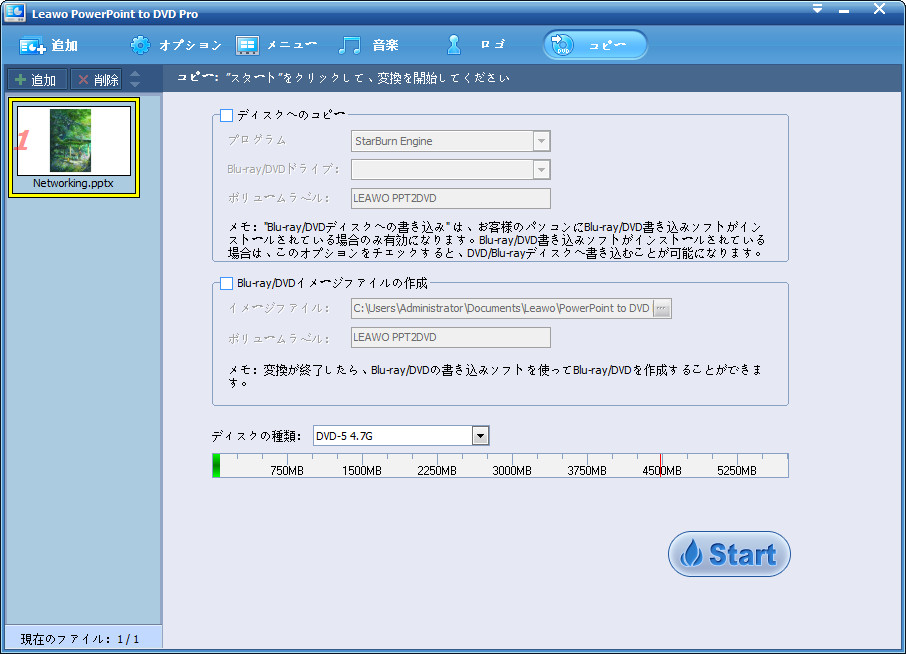This screenshot has width=906, height=654.
Task: Browse for image file location button
Action: click(x=662, y=309)
